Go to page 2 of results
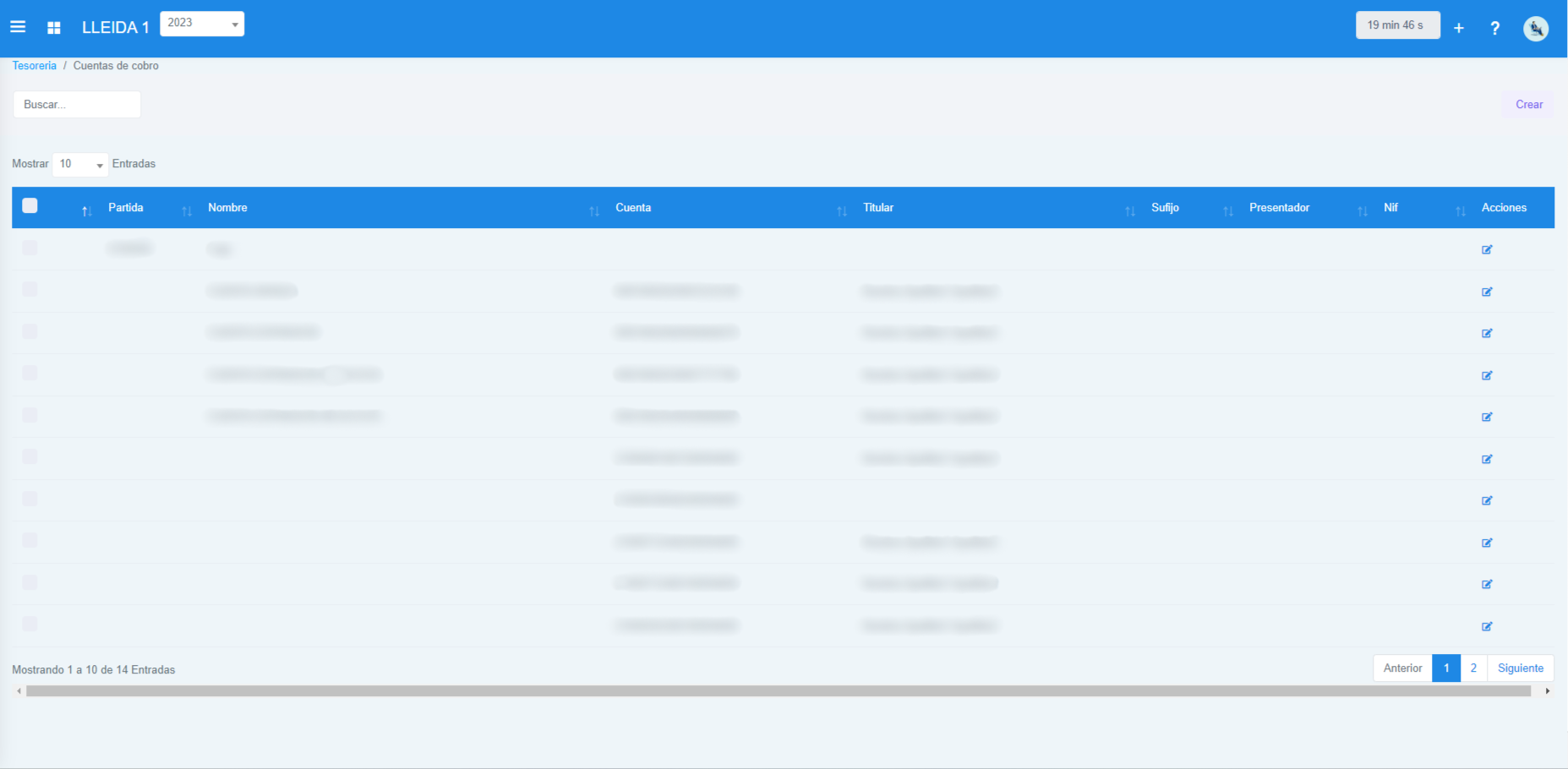Image resolution: width=1568 pixels, height=769 pixels. click(1473, 668)
